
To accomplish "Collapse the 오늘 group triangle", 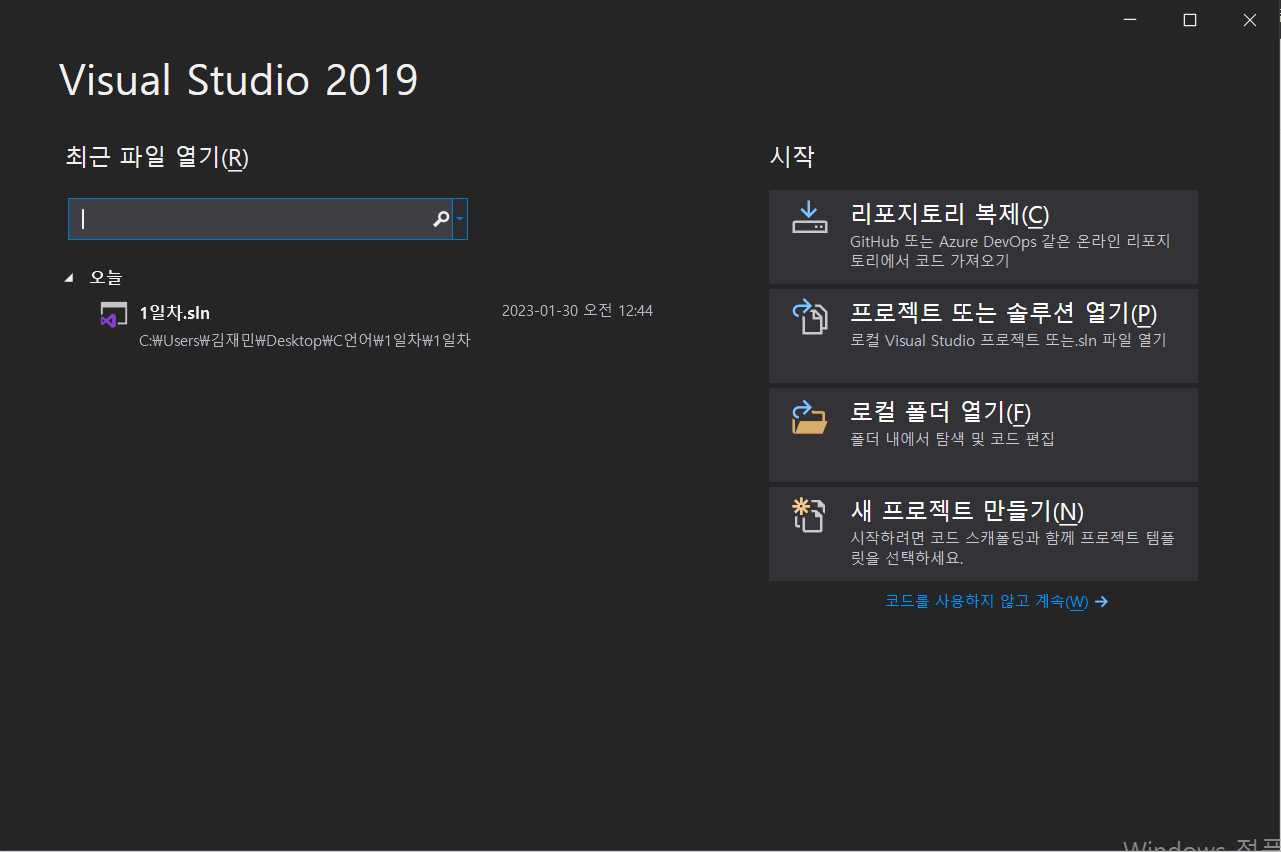I will pyautogui.click(x=69, y=277).
